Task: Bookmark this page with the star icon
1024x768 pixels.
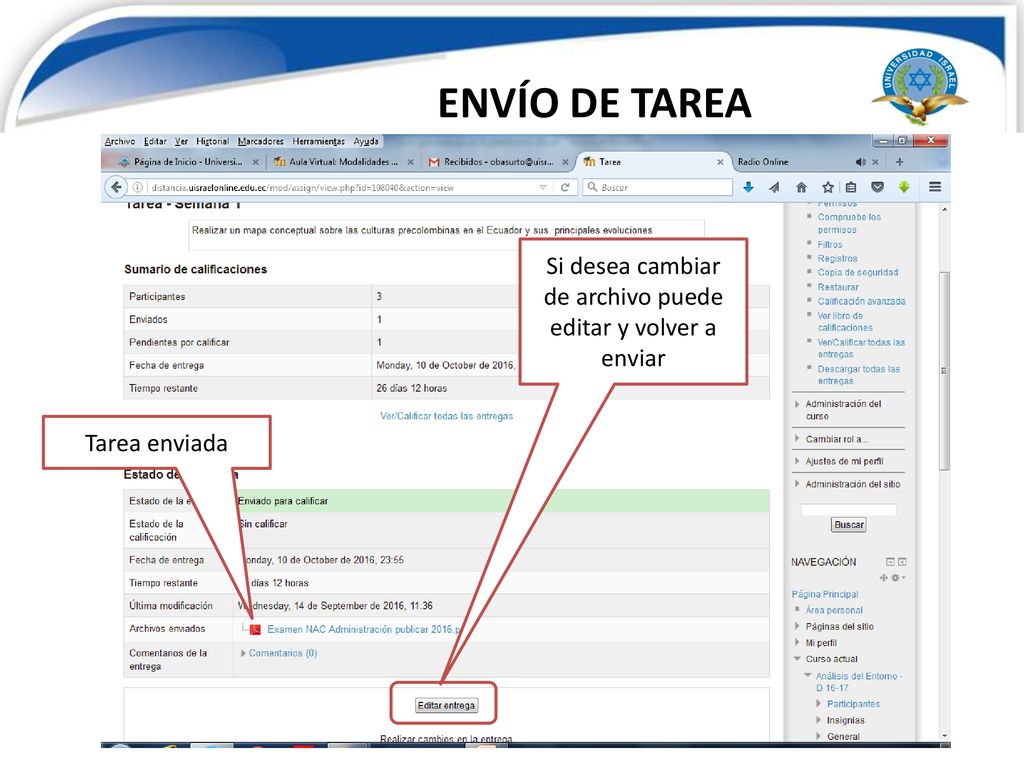Action: pos(827,187)
